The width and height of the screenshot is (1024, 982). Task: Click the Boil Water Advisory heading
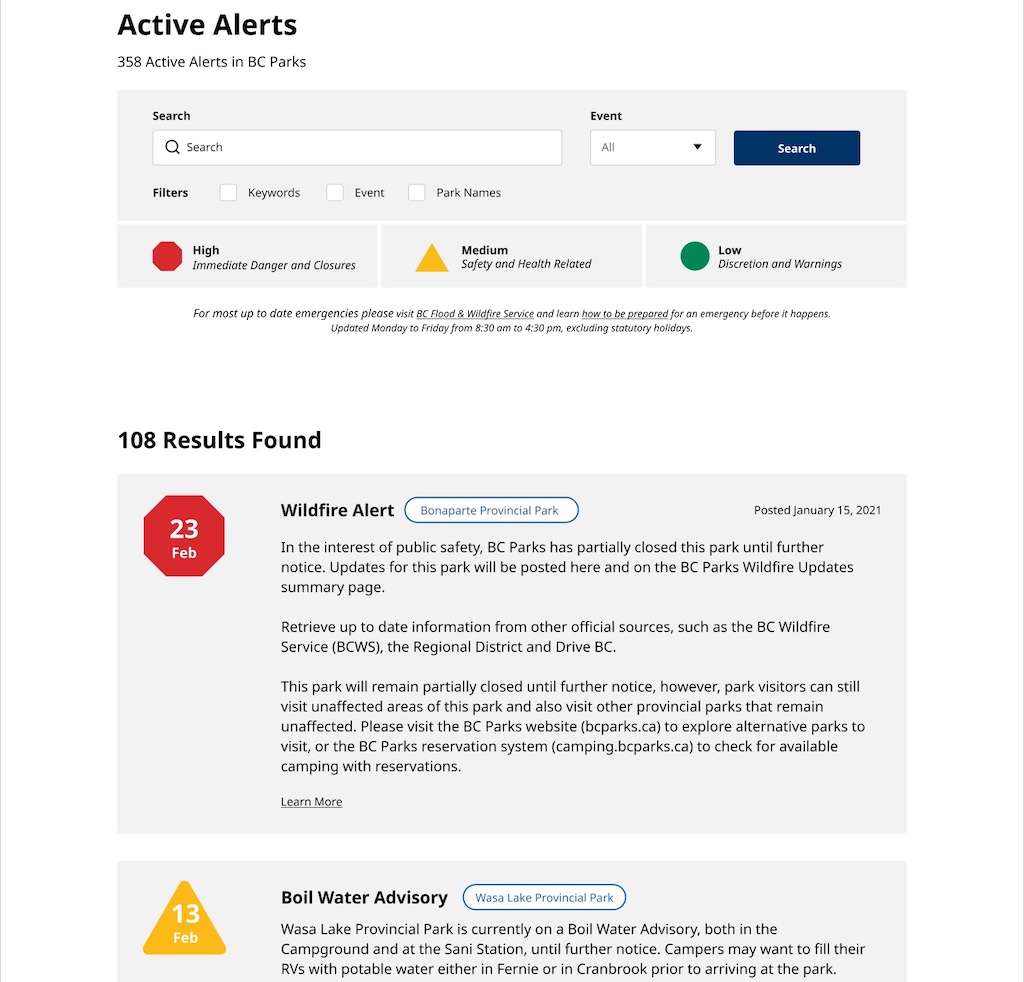(x=364, y=897)
